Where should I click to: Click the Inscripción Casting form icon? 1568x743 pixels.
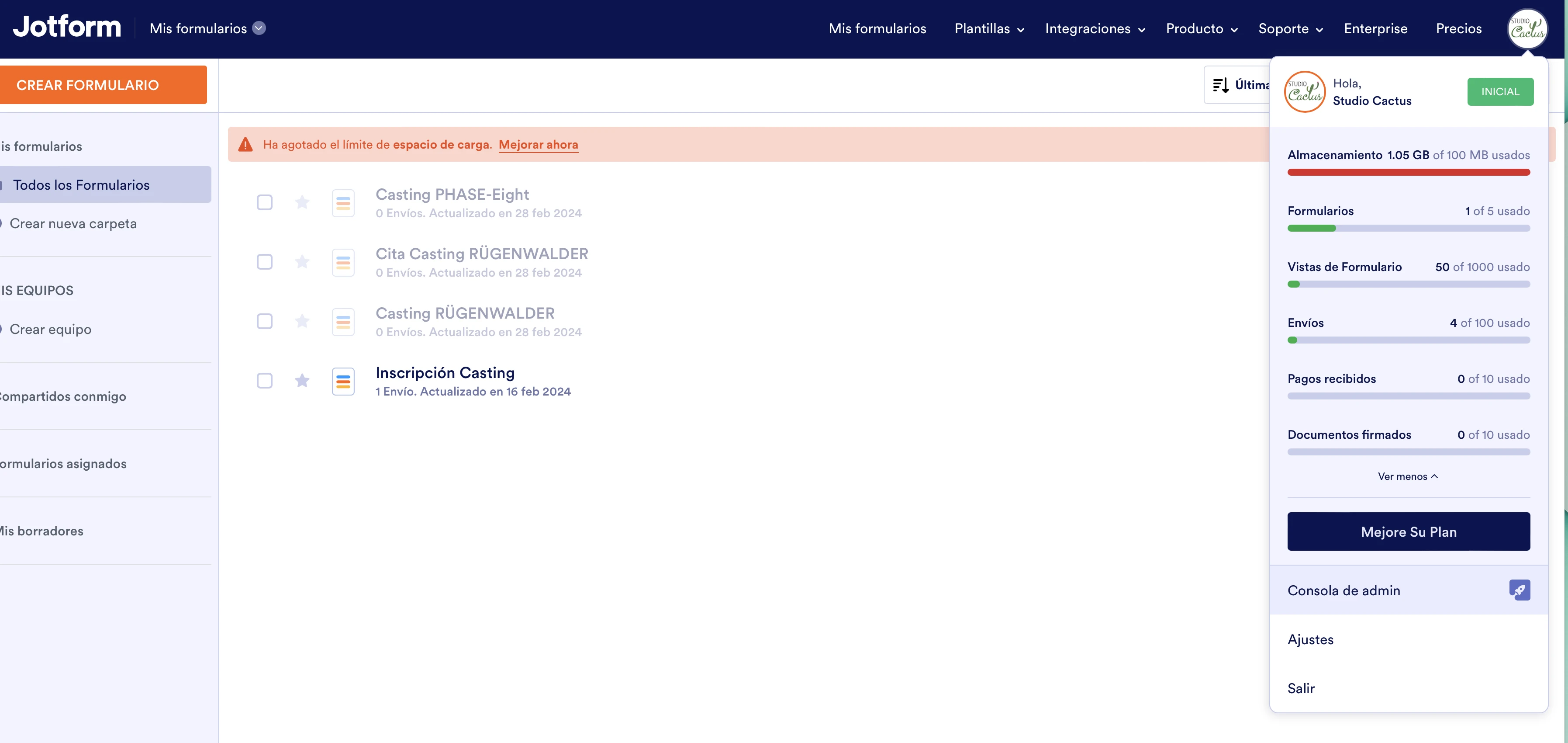pos(343,381)
